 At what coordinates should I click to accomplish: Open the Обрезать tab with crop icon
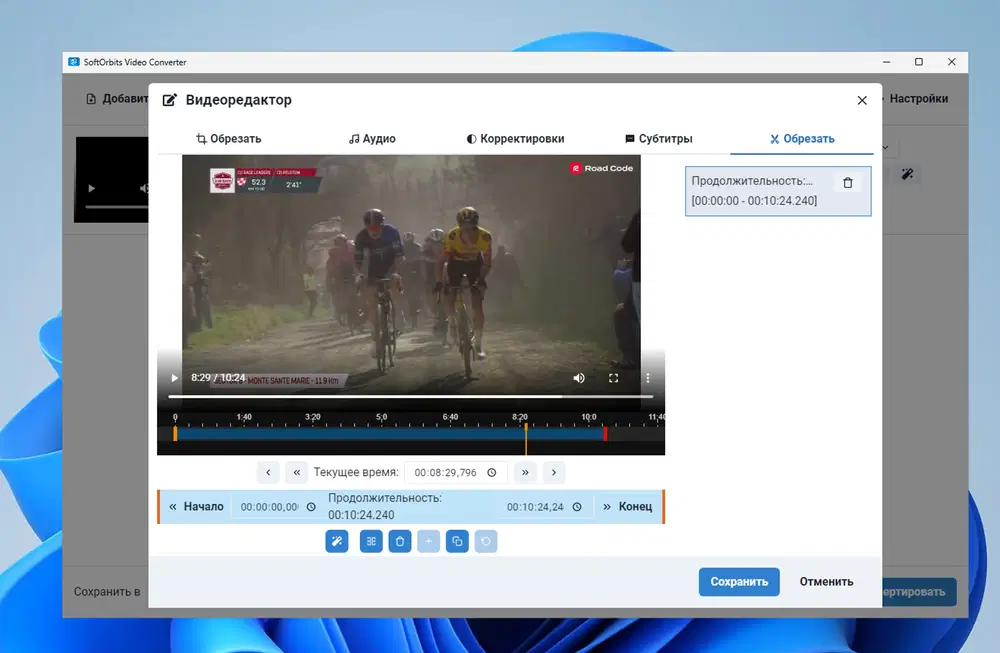tap(228, 138)
